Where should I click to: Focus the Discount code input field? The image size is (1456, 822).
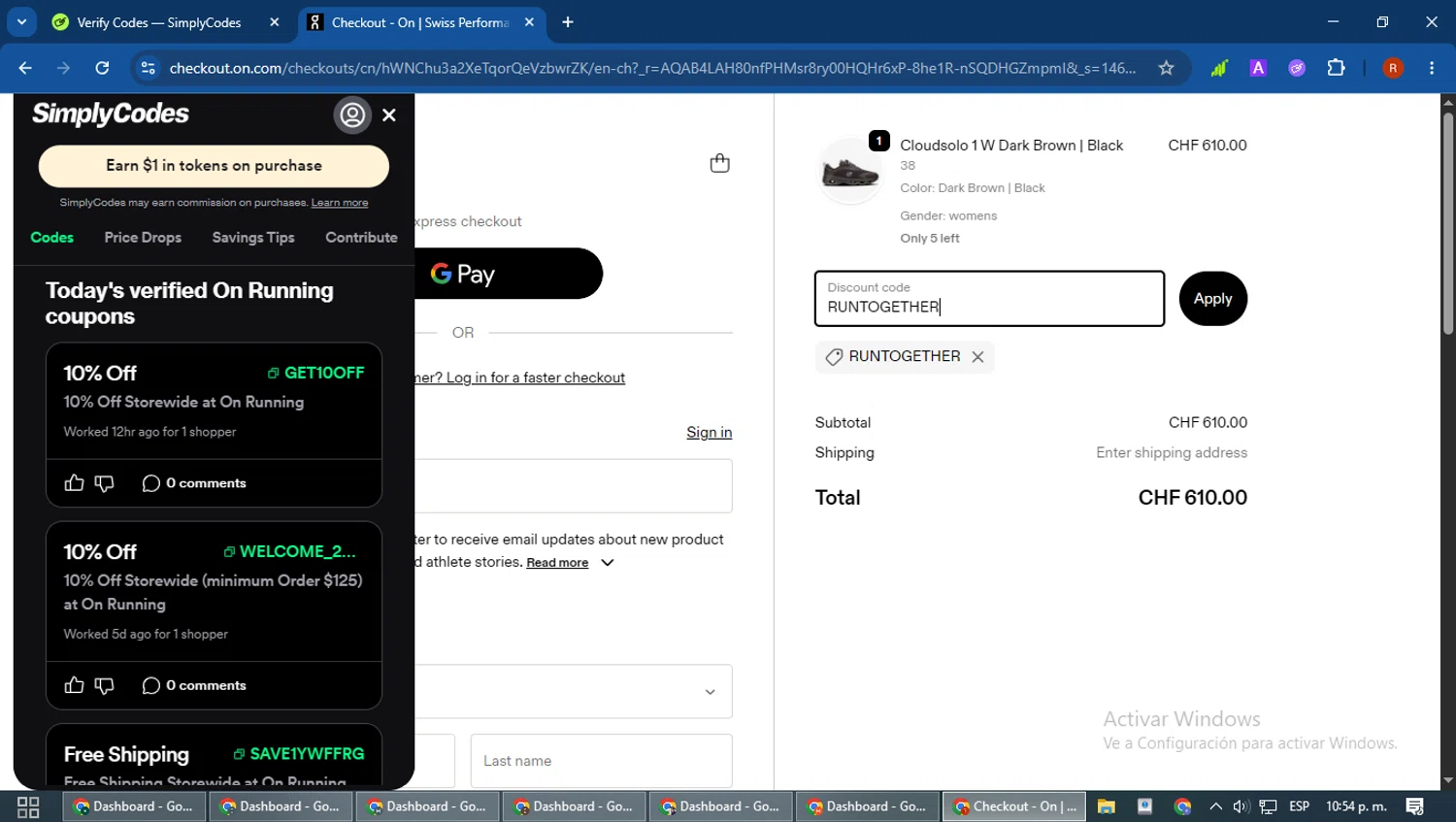pyautogui.click(x=989, y=299)
